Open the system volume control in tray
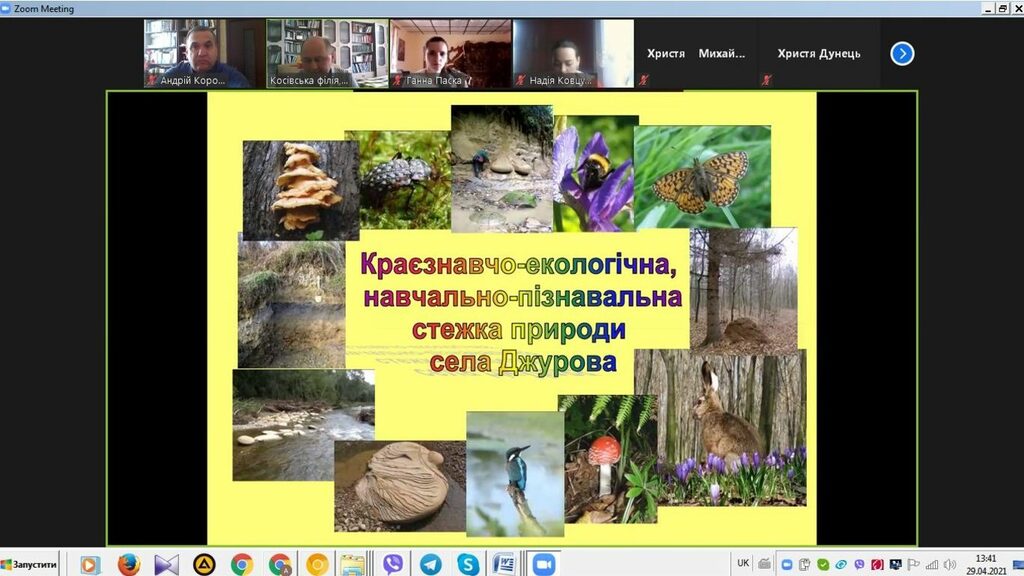Viewport: 1024px width, 576px height. 949,564
